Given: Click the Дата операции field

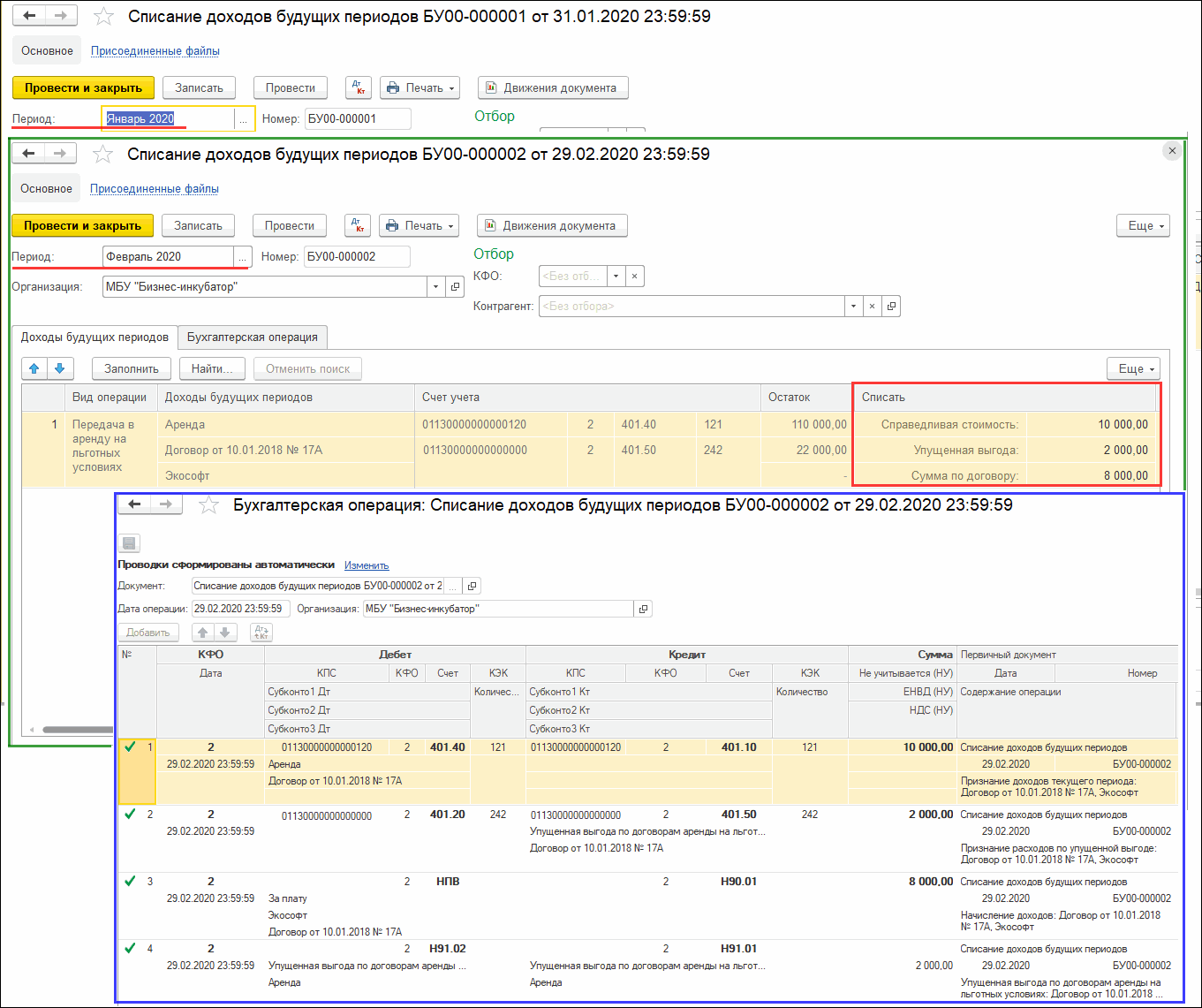Looking at the screenshot, I should (240, 609).
